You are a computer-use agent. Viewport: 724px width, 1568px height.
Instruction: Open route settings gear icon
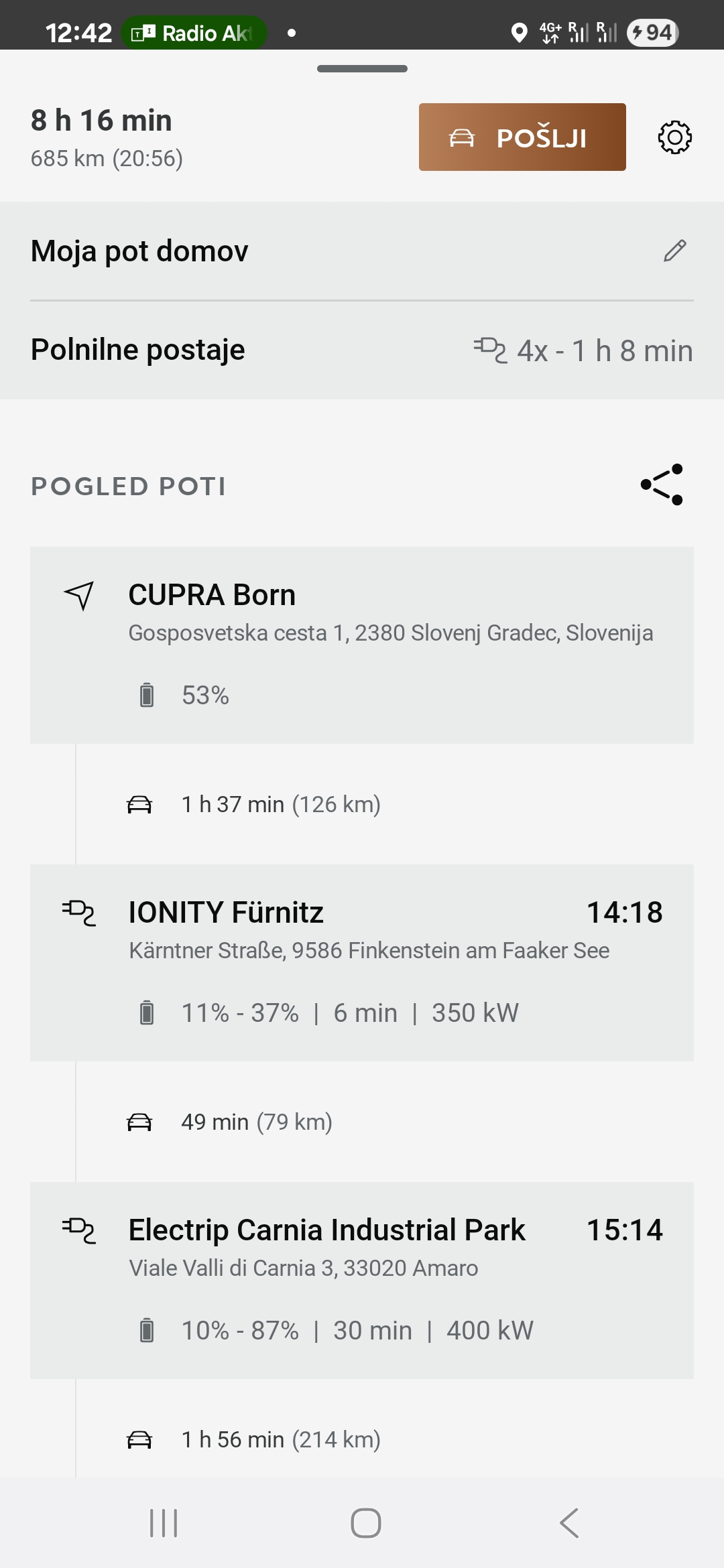(674, 137)
